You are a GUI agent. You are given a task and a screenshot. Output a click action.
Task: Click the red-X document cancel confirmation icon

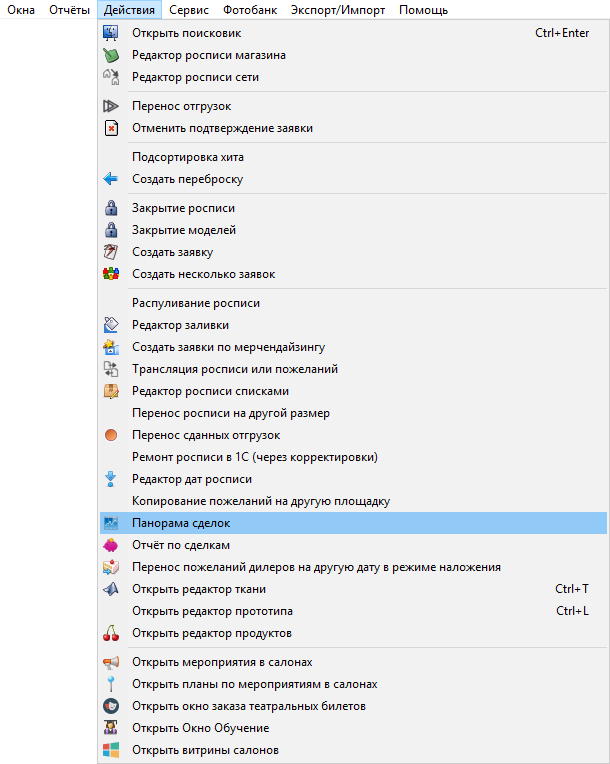click(111, 128)
